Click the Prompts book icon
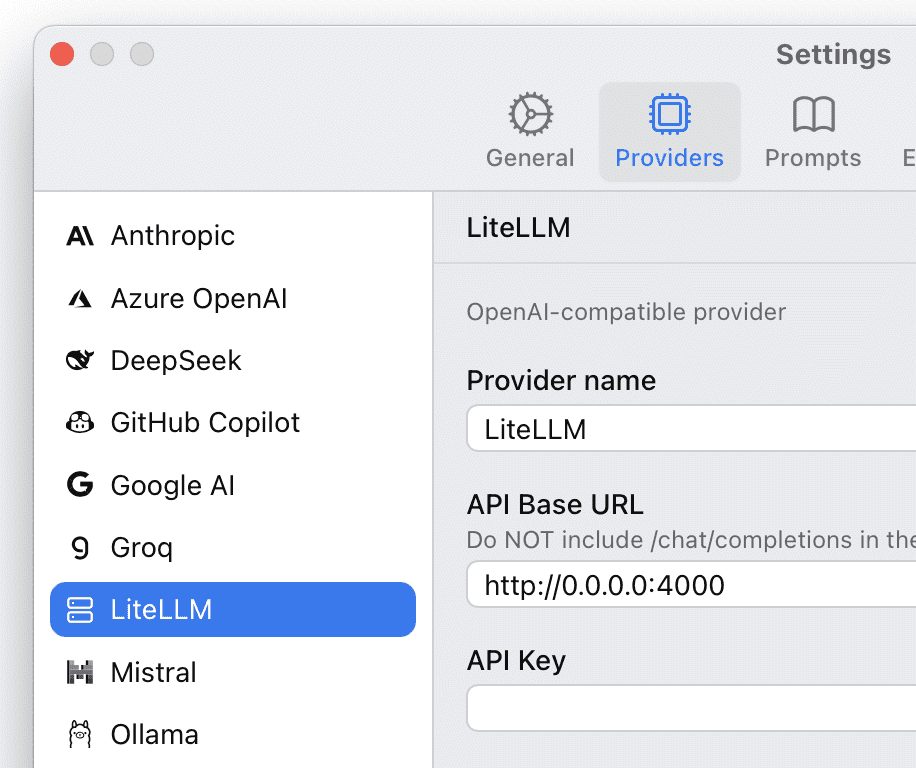Viewport: 916px width, 768px height. pos(813,115)
